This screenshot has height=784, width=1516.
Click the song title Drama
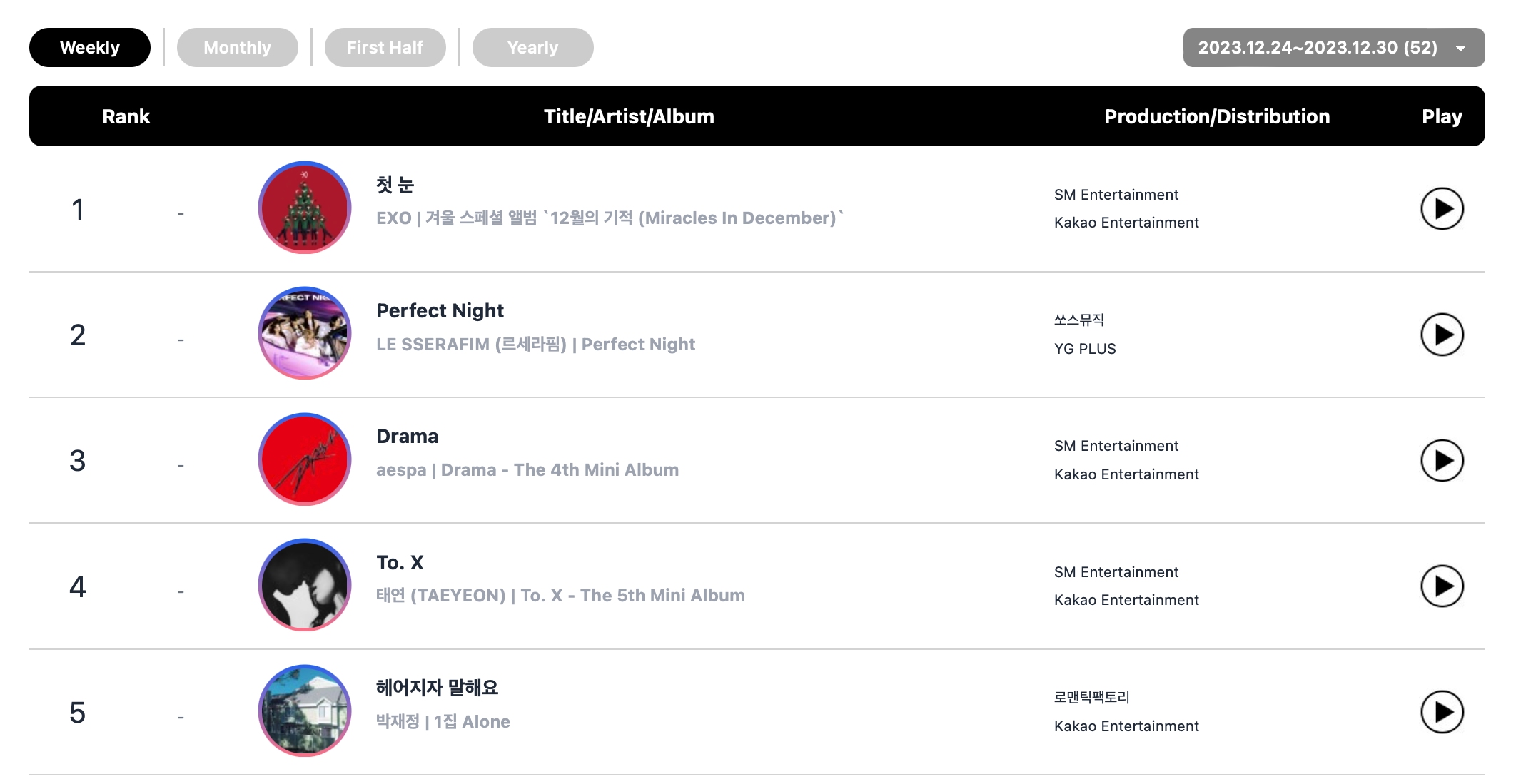pyautogui.click(x=407, y=437)
